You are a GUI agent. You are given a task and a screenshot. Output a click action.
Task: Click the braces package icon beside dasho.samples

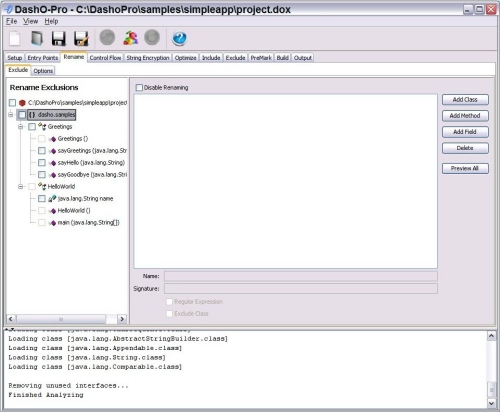pyautogui.click(x=32, y=115)
